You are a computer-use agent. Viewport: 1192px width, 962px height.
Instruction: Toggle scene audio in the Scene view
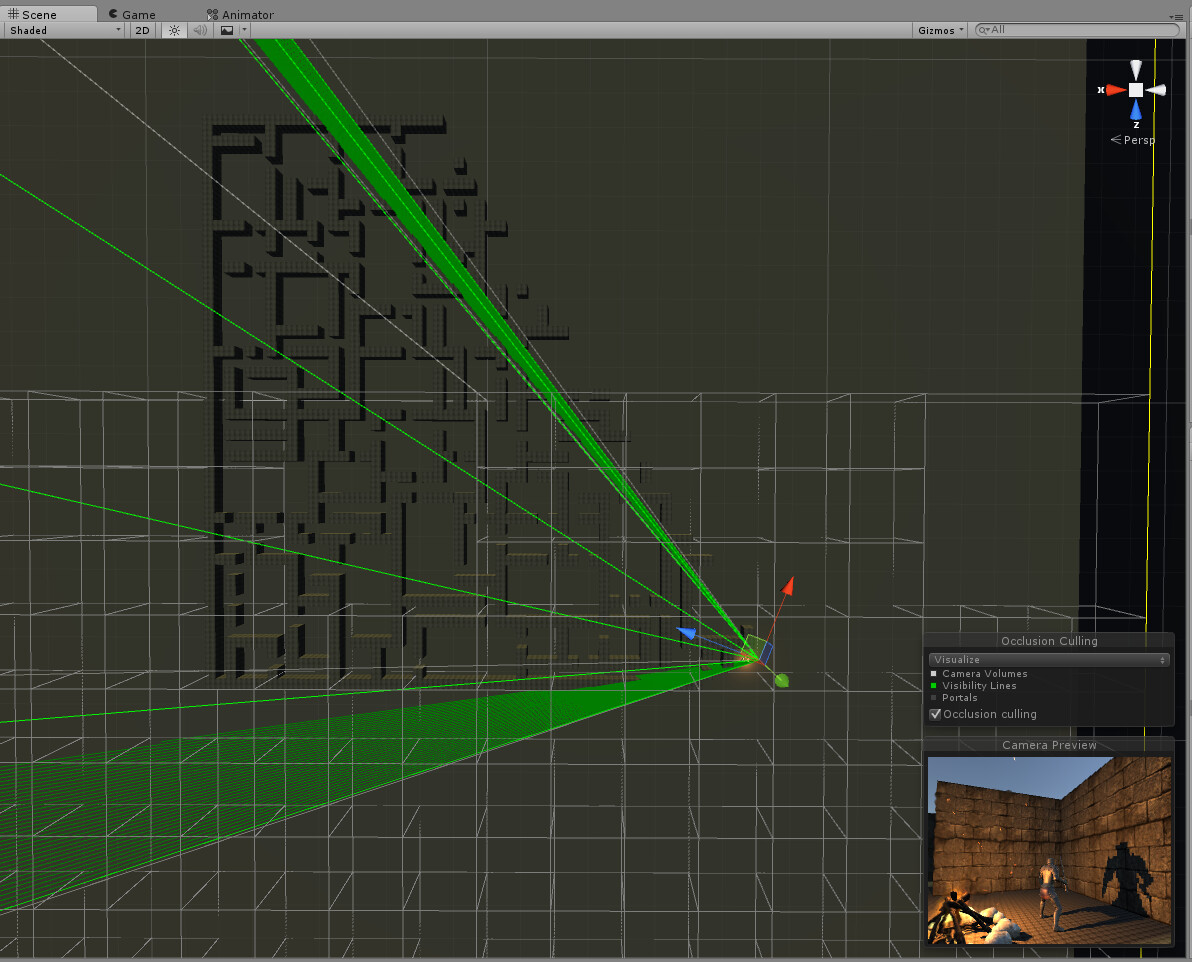click(x=198, y=30)
